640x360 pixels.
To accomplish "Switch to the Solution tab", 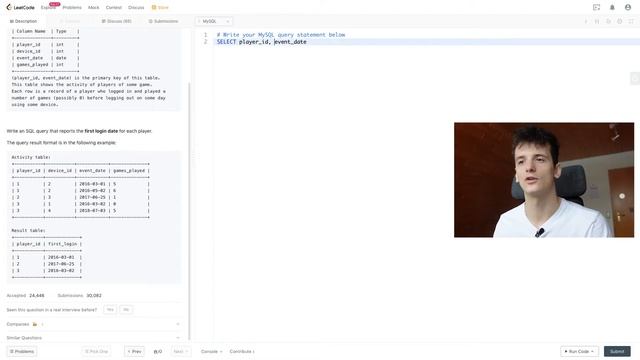I will (70, 21).
